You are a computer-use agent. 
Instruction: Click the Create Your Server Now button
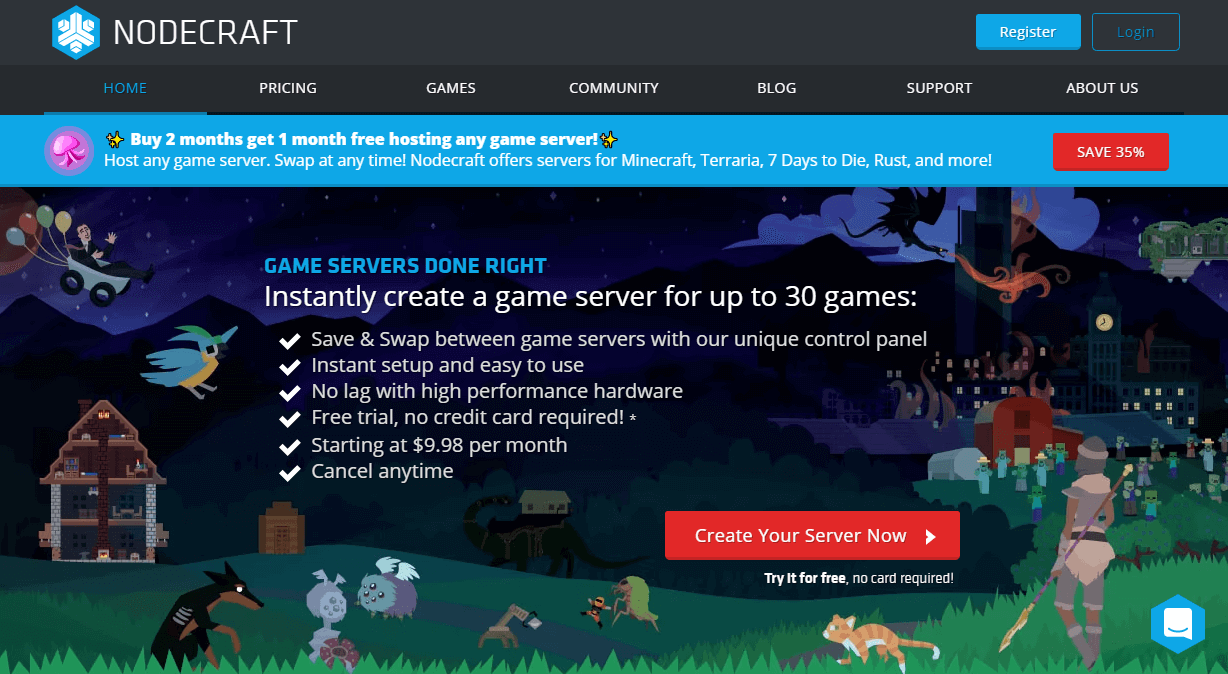812,536
